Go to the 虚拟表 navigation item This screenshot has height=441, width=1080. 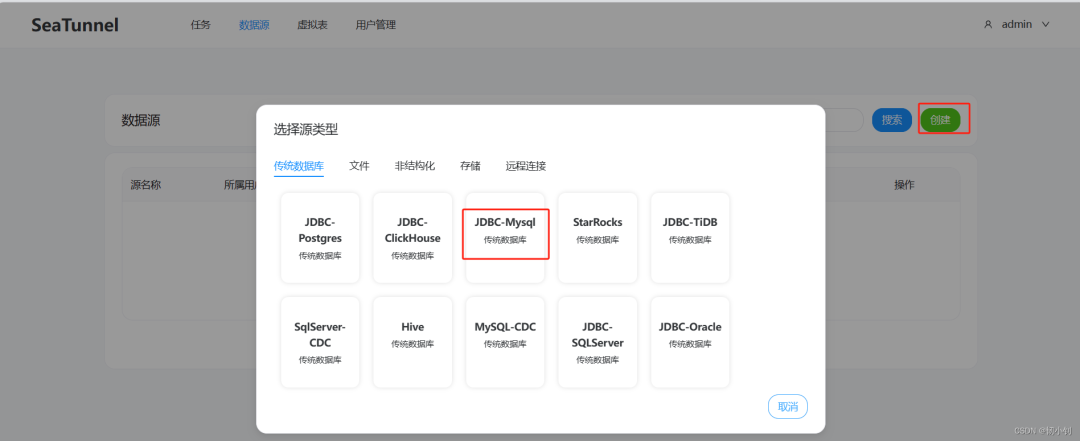(x=312, y=25)
